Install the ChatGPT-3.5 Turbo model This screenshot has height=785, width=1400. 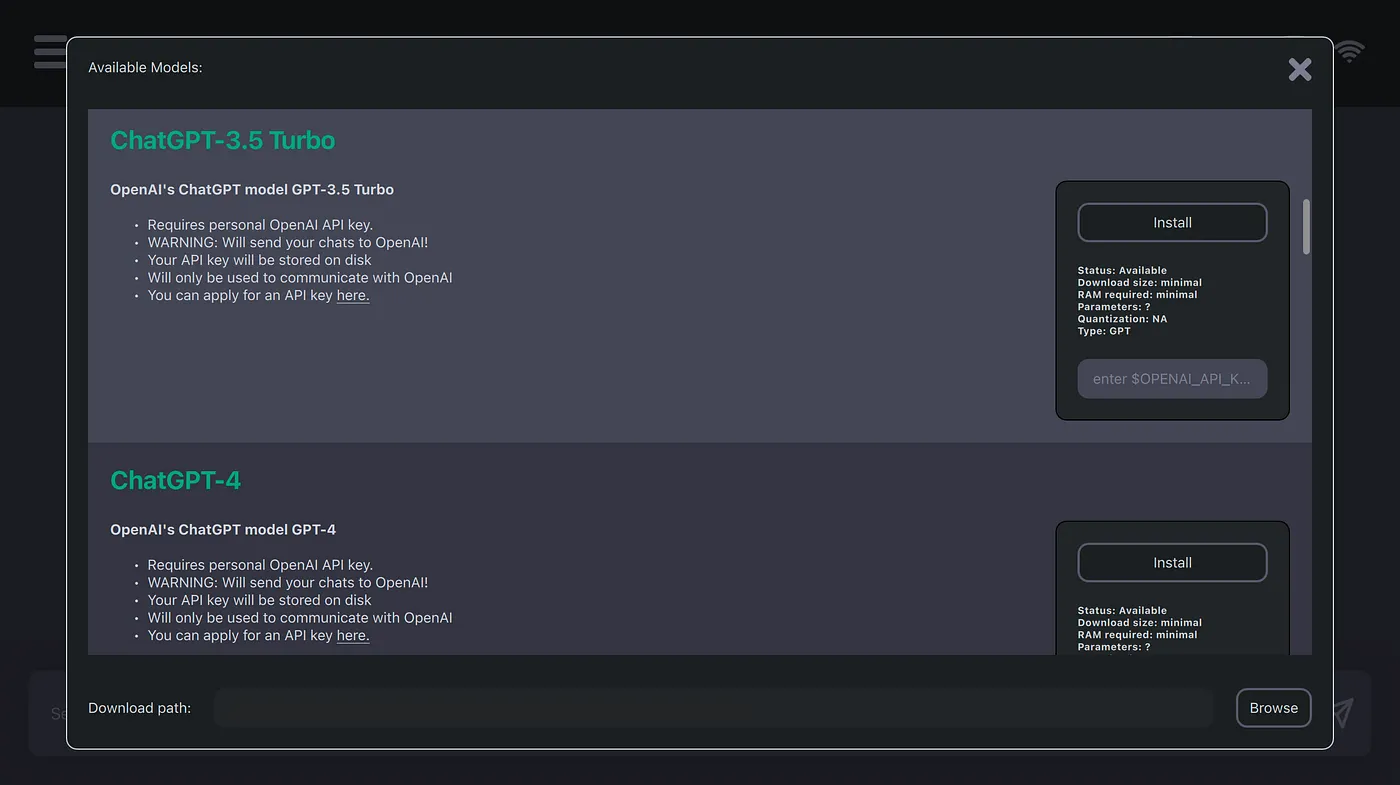point(1172,223)
